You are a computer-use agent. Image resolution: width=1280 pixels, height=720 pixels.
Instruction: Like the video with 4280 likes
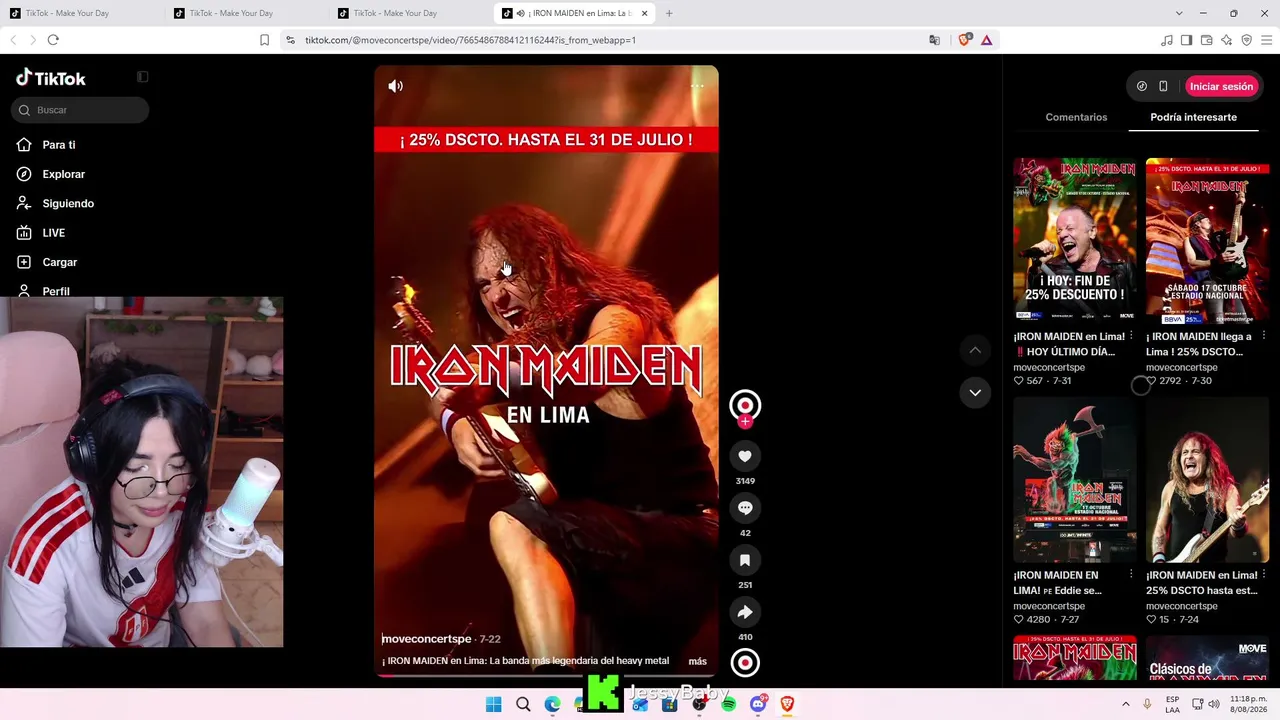pos(1019,620)
